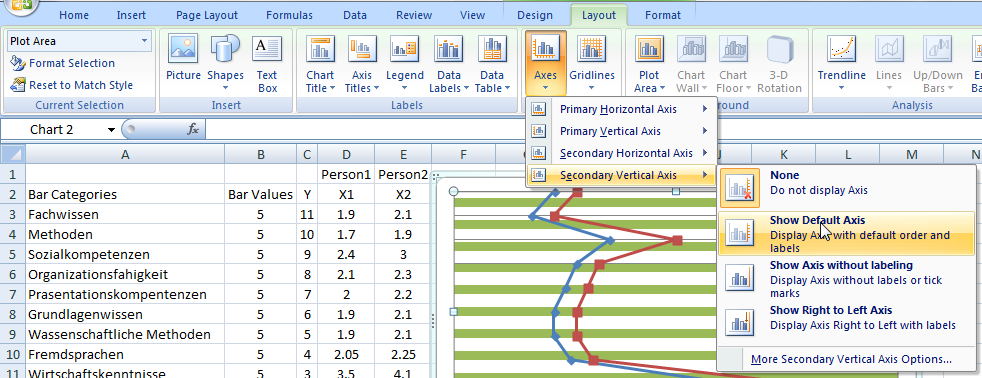Open Axis Titles options
This screenshot has width=982, height=378.
coord(362,64)
